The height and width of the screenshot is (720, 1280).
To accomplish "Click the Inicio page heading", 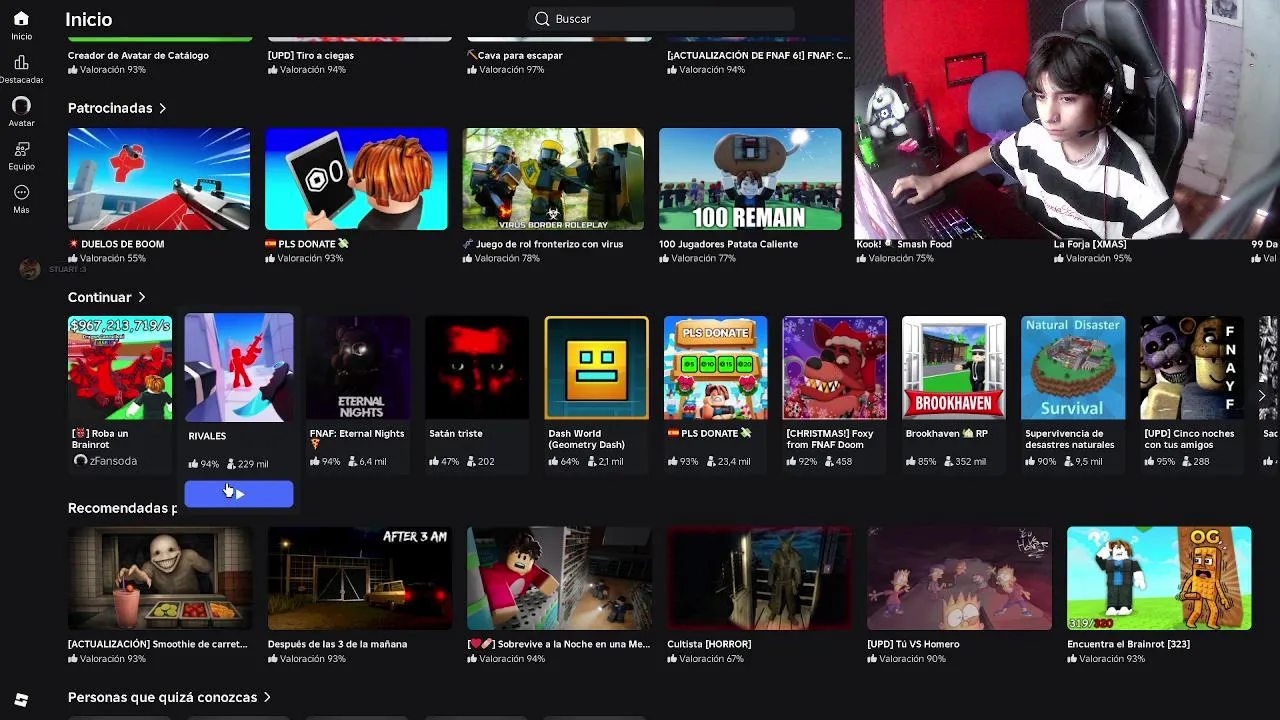I will click(89, 19).
